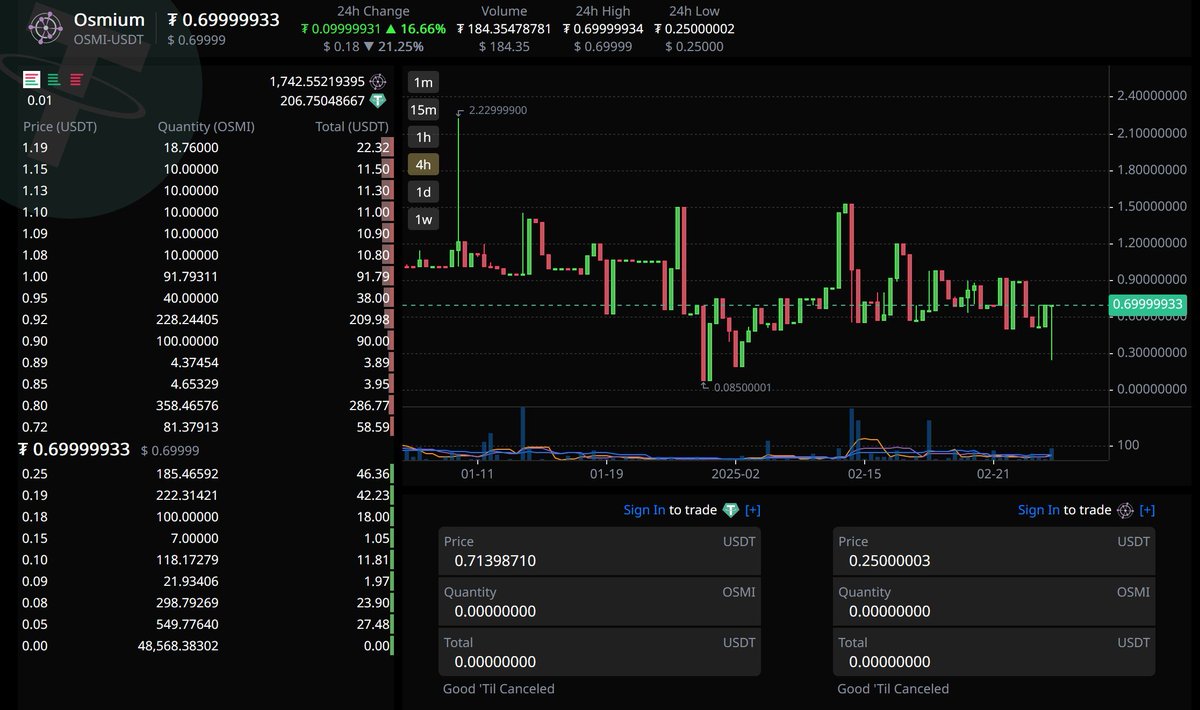Select the 15m chart interval
The width and height of the screenshot is (1200, 710).
coord(424,109)
